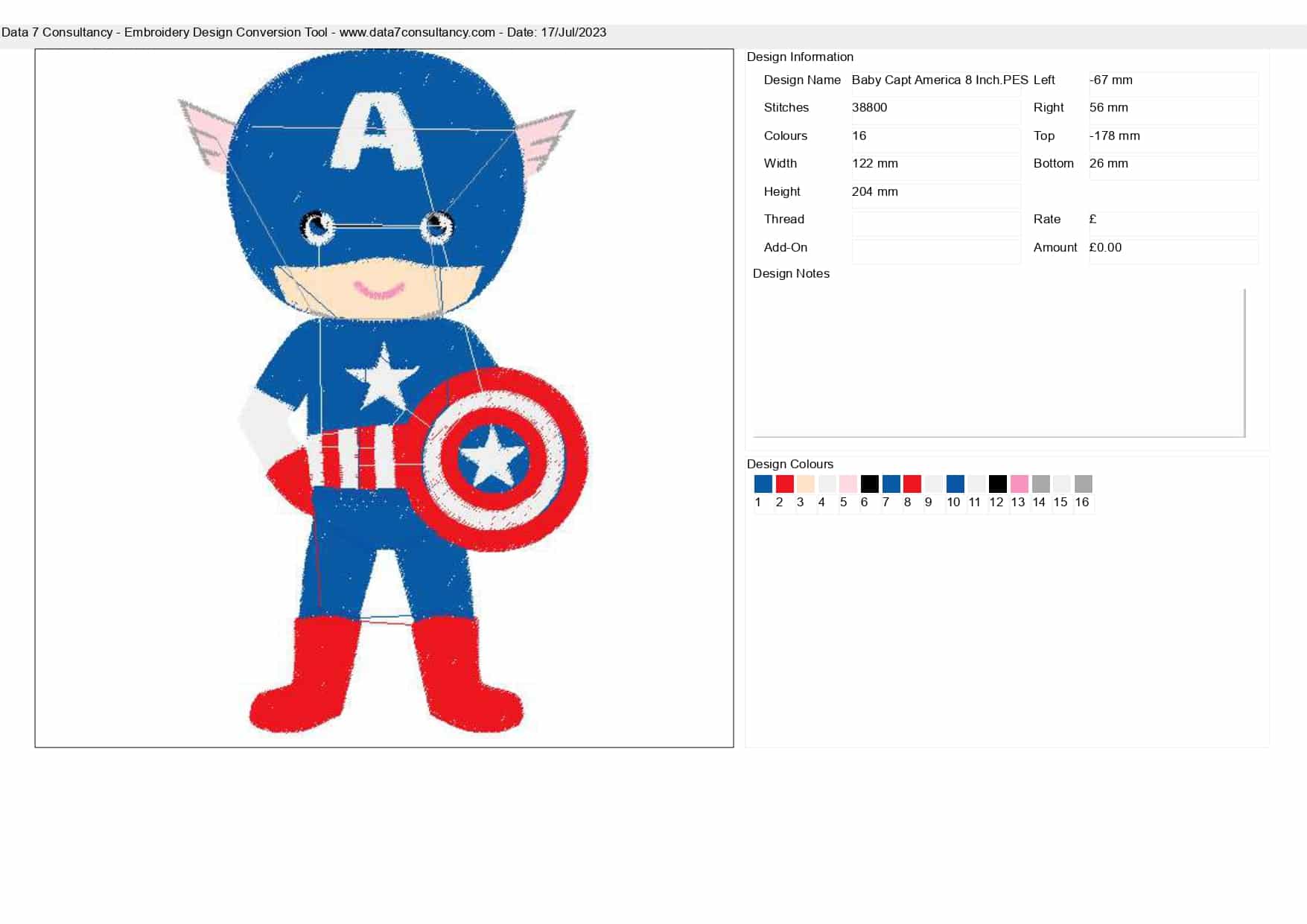Screen dimensions: 1307x924
Task: Select colour swatch 12 black
Action: (x=997, y=484)
